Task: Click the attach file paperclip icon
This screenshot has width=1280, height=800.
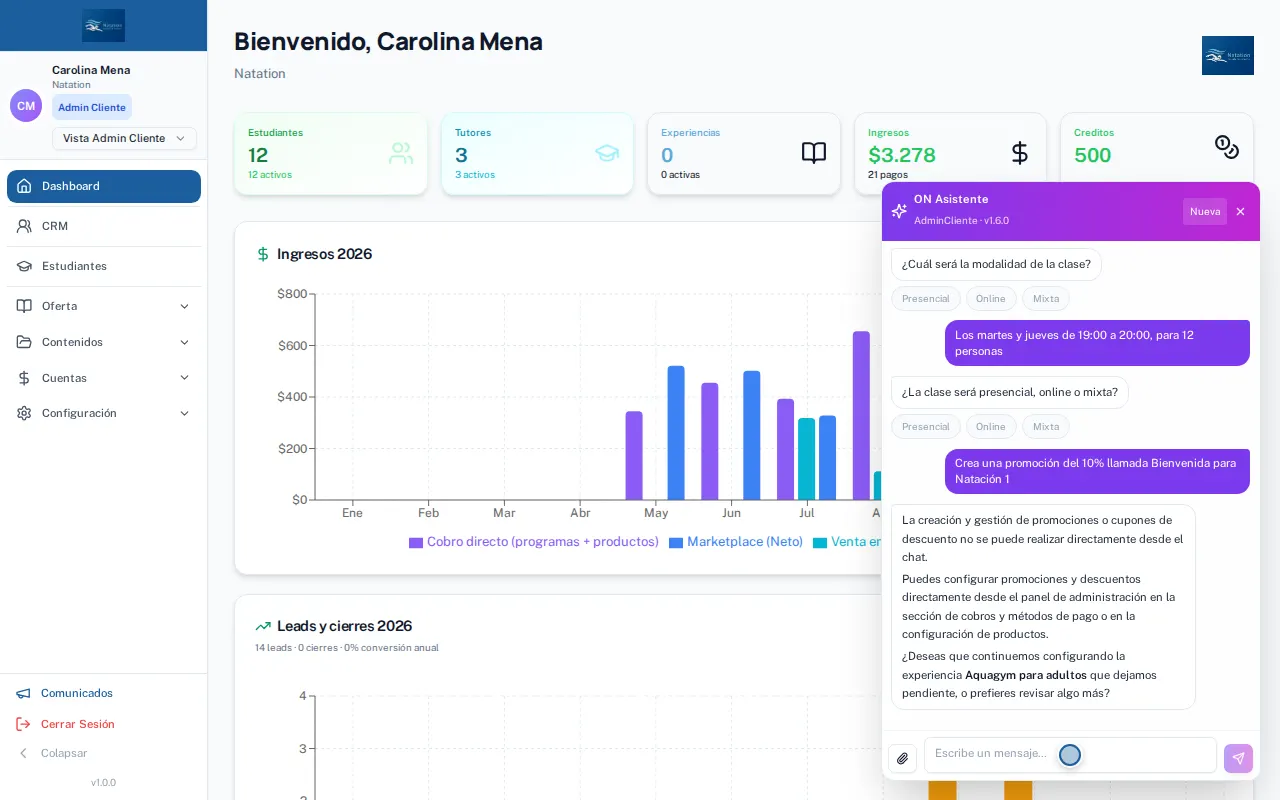Action: point(903,758)
